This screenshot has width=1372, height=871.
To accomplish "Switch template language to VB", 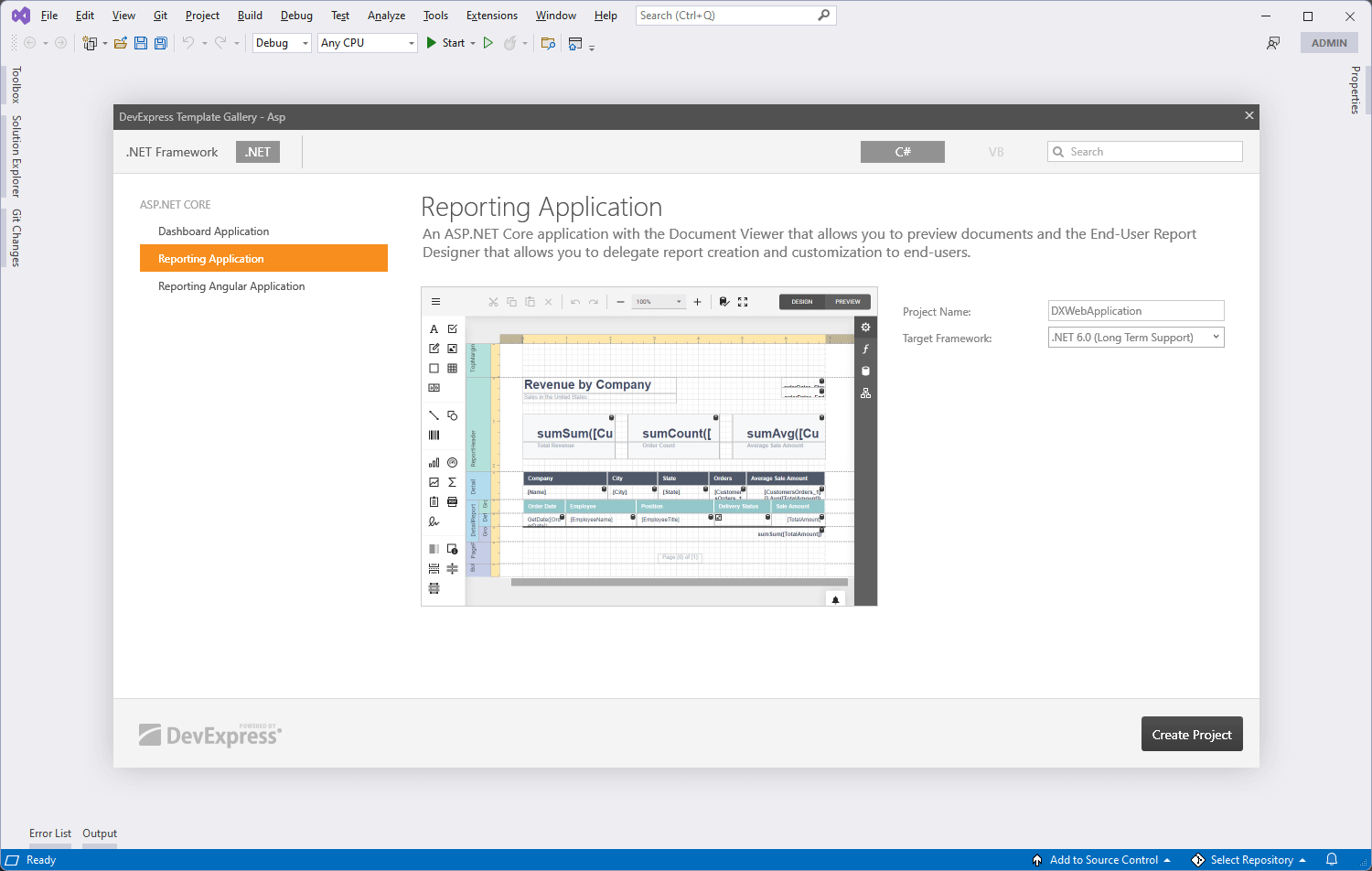I will coord(996,151).
